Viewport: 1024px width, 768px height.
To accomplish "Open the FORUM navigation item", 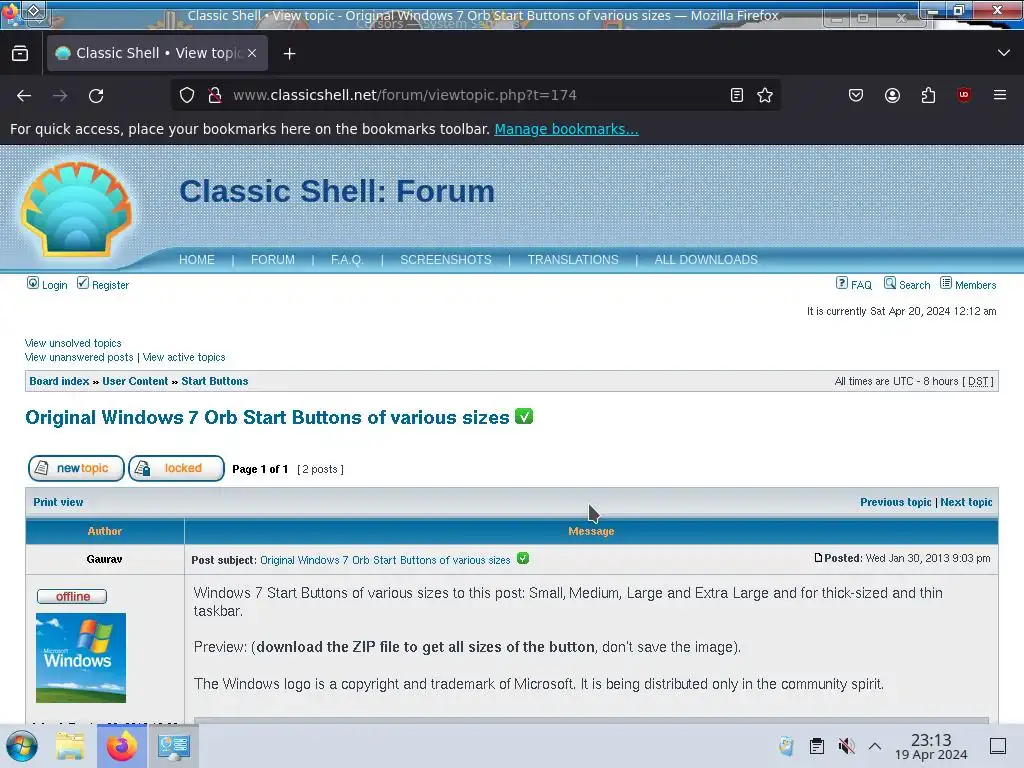I will (x=272, y=260).
